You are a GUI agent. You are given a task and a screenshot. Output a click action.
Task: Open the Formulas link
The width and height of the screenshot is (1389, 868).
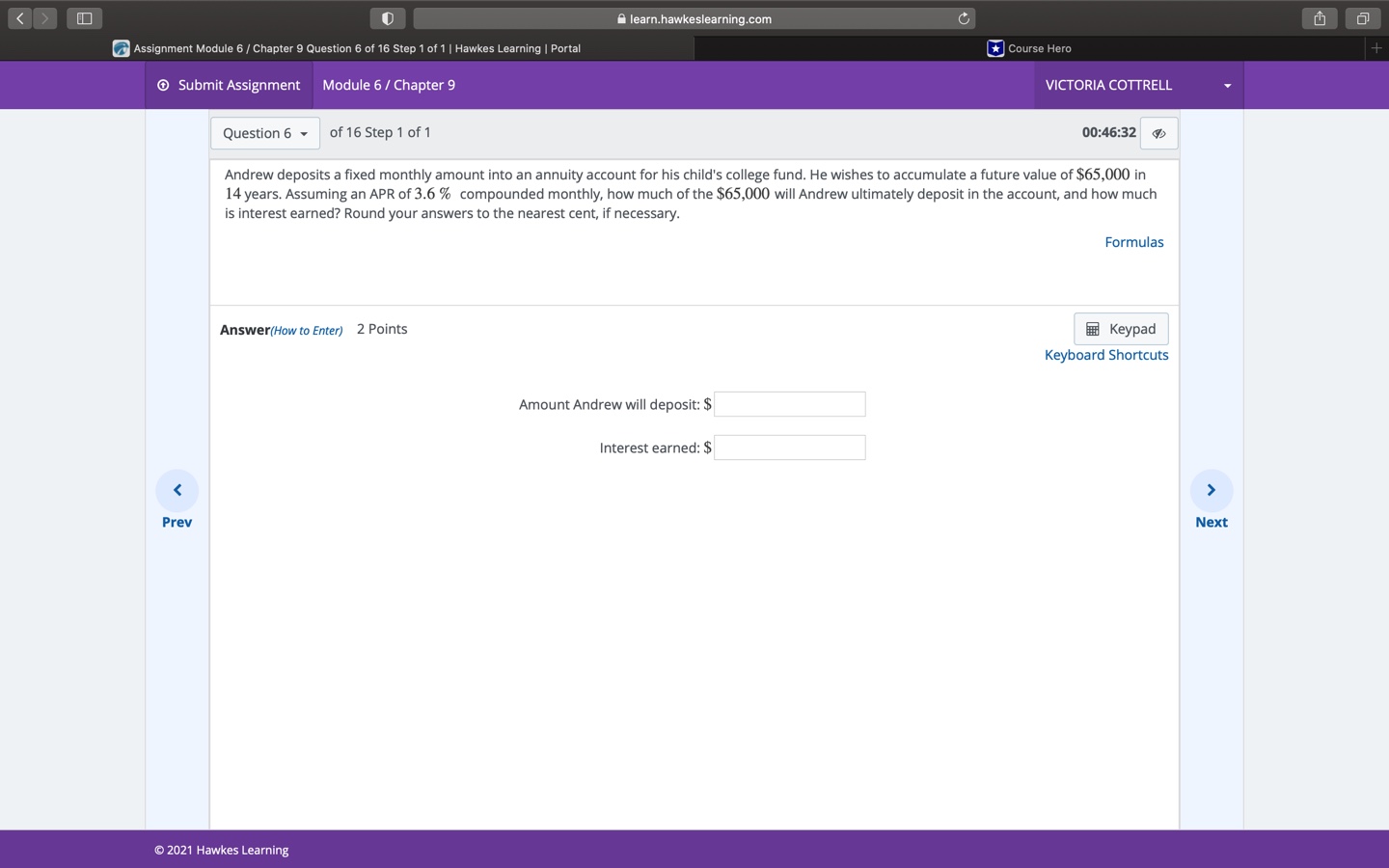[x=1133, y=242]
